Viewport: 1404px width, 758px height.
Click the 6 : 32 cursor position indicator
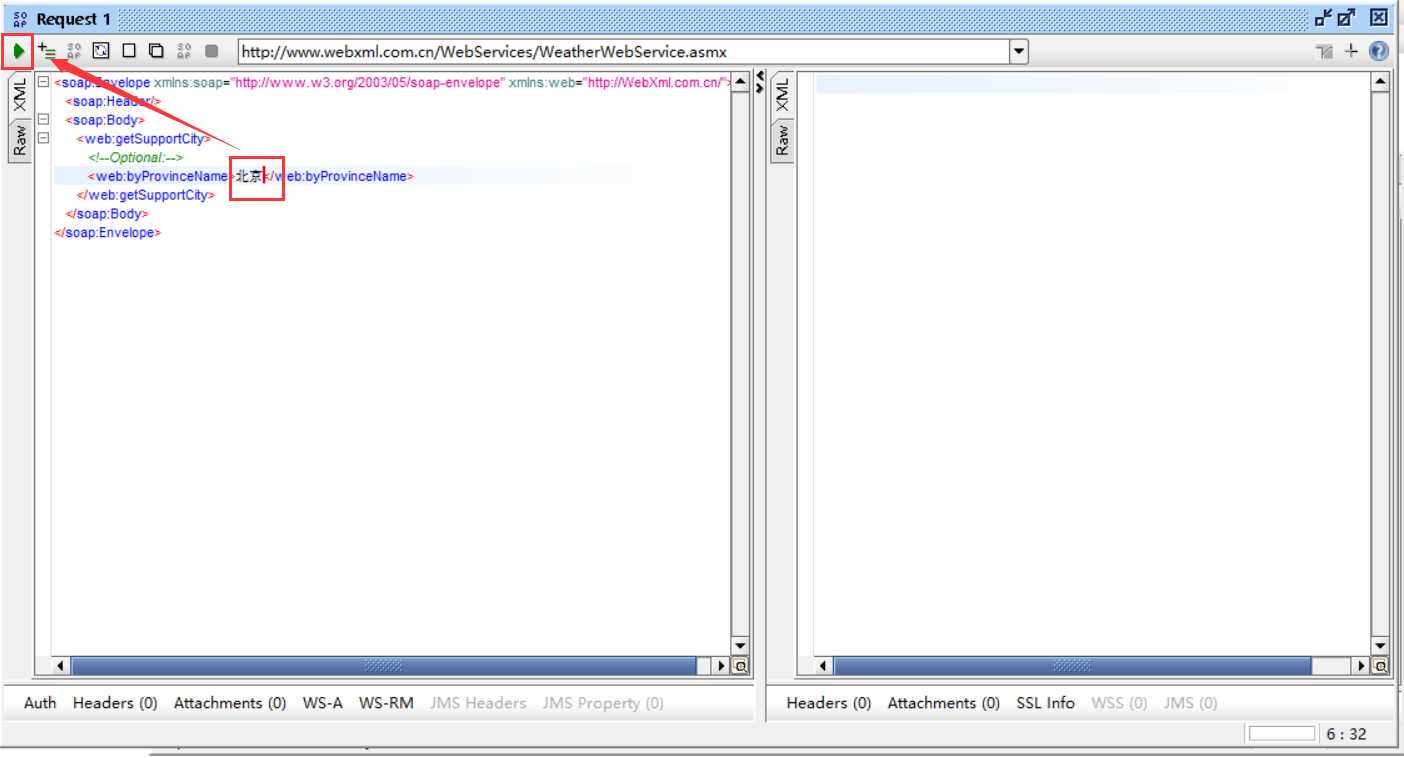(x=1346, y=734)
